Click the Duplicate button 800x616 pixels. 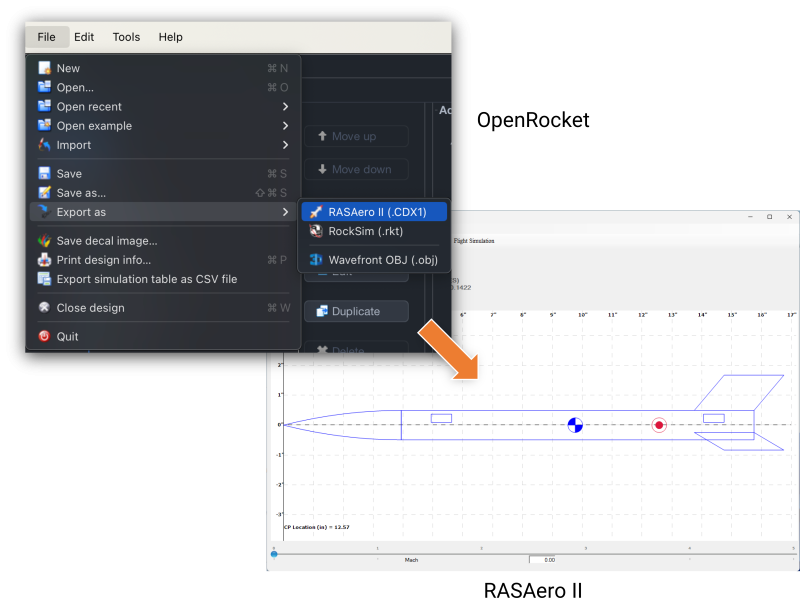[356, 311]
